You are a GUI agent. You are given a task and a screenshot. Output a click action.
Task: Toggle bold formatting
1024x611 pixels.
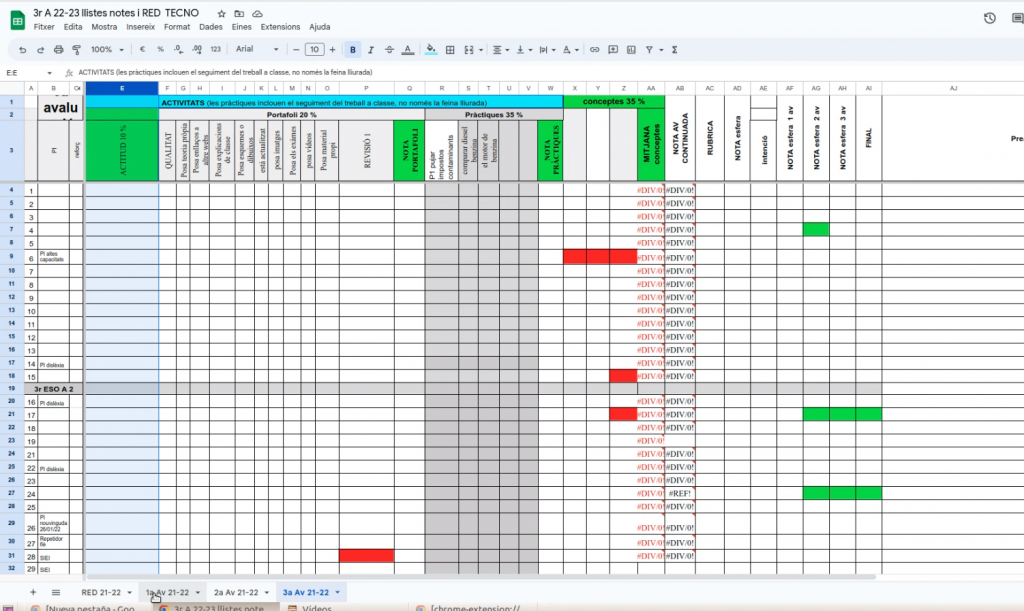pyautogui.click(x=354, y=49)
